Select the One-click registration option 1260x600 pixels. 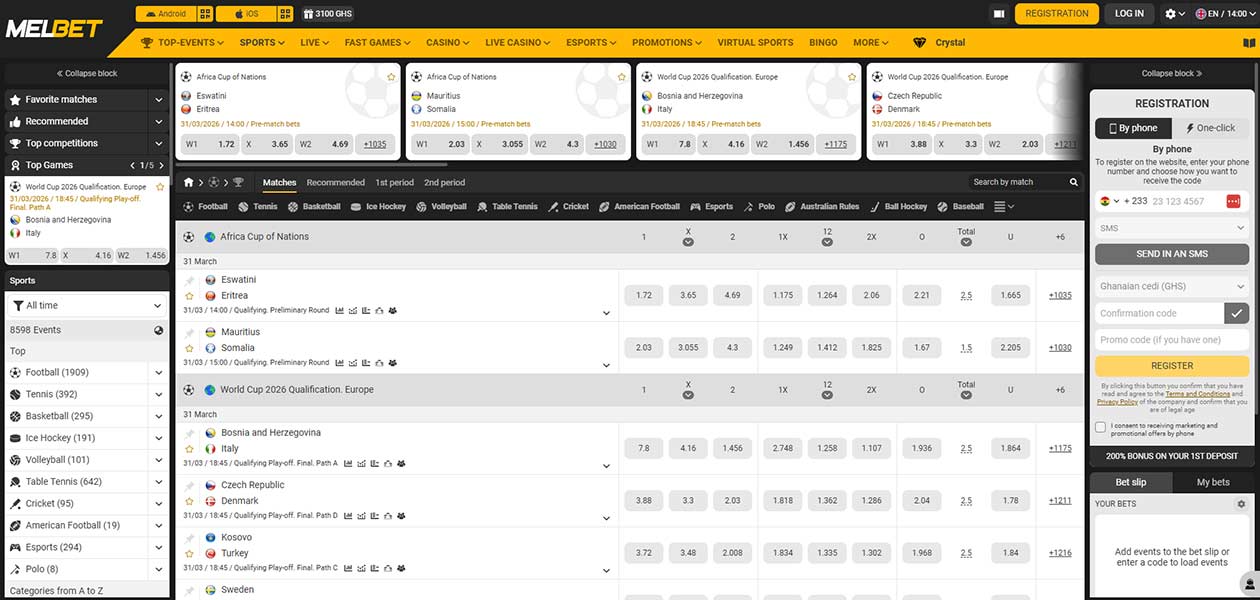coord(1209,128)
